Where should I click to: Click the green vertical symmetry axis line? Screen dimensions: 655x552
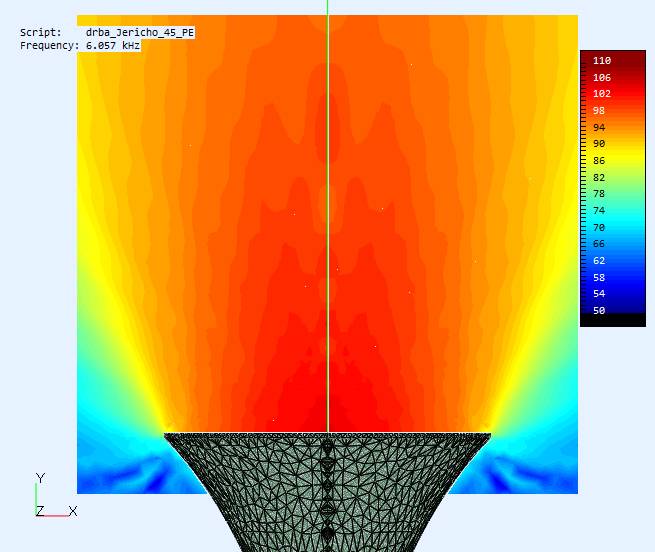pyautogui.click(x=328, y=216)
